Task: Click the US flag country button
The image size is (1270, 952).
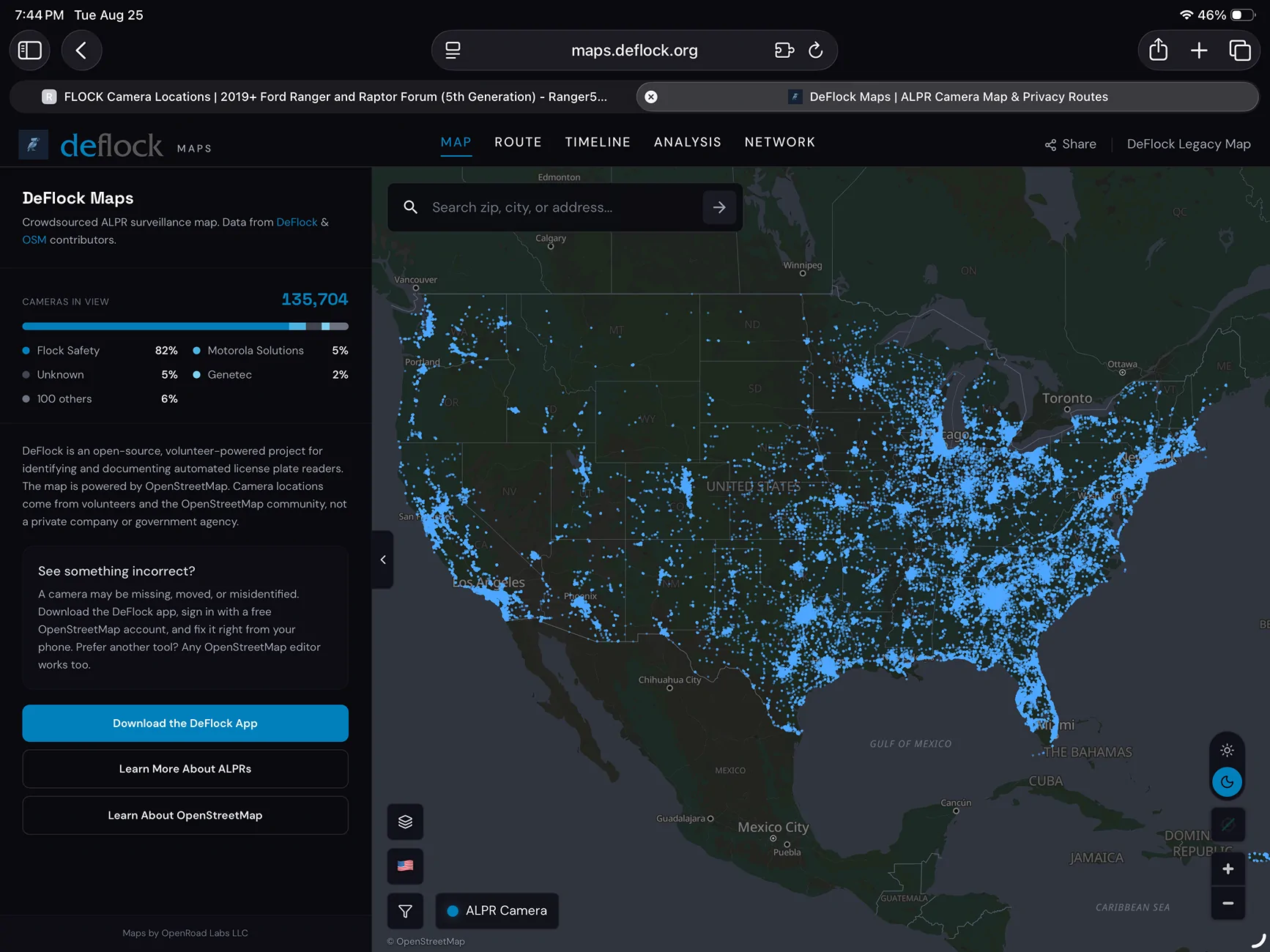Action: (405, 866)
